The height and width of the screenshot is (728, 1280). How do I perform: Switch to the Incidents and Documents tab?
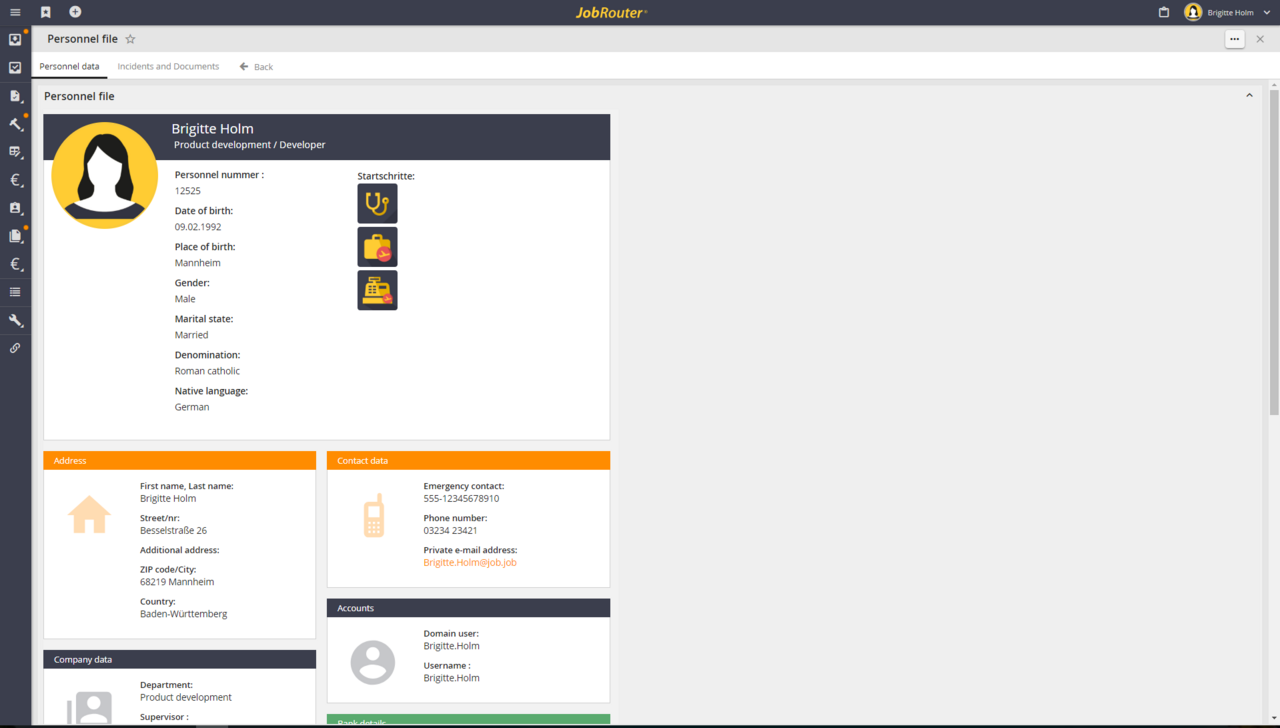(168, 66)
